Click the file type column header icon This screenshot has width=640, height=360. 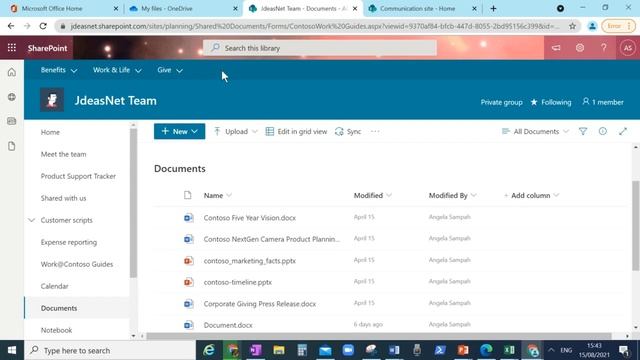(x=187, y=195)
